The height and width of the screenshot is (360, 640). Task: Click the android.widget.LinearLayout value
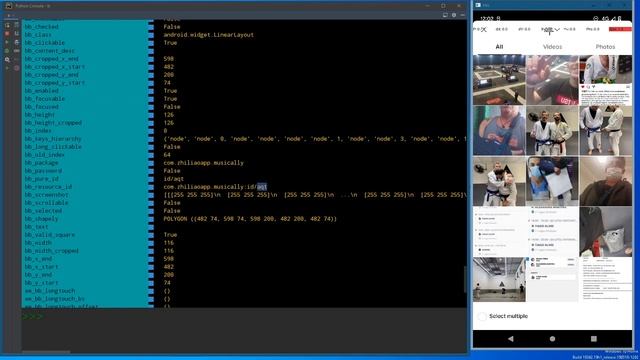coord(209,35)
